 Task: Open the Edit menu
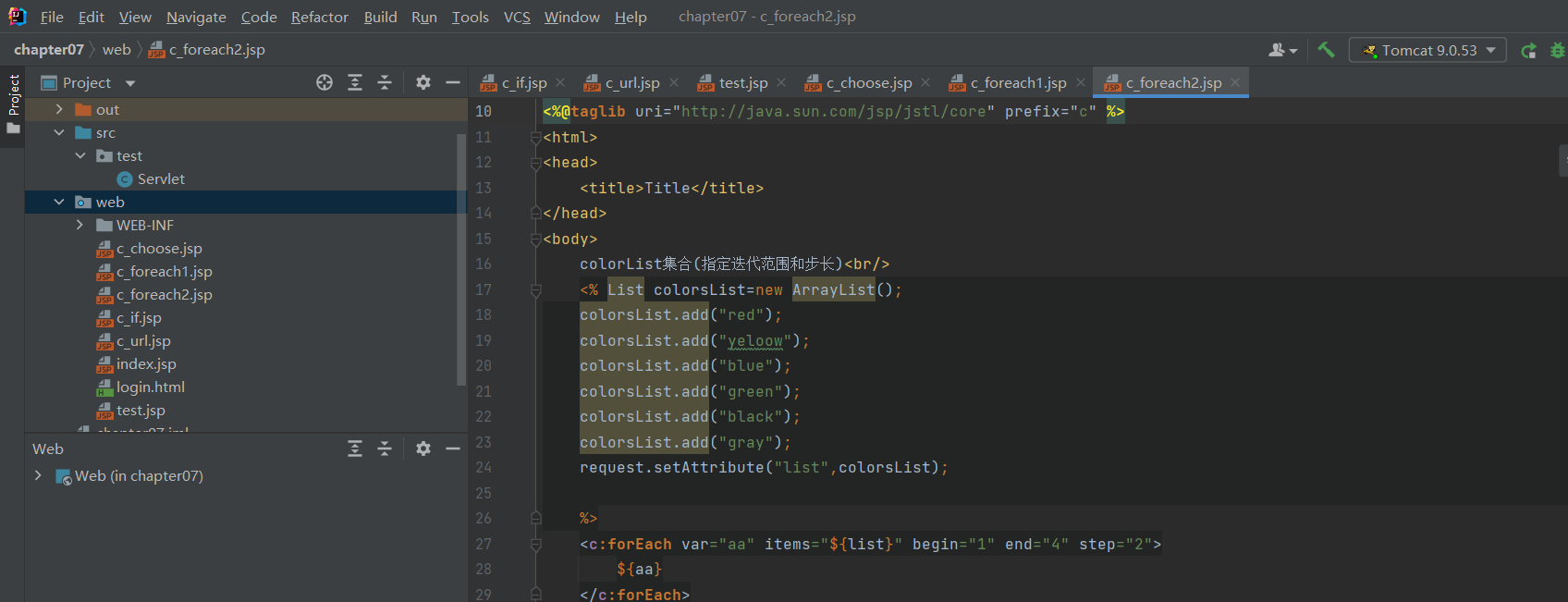click(x=92, y=17)
